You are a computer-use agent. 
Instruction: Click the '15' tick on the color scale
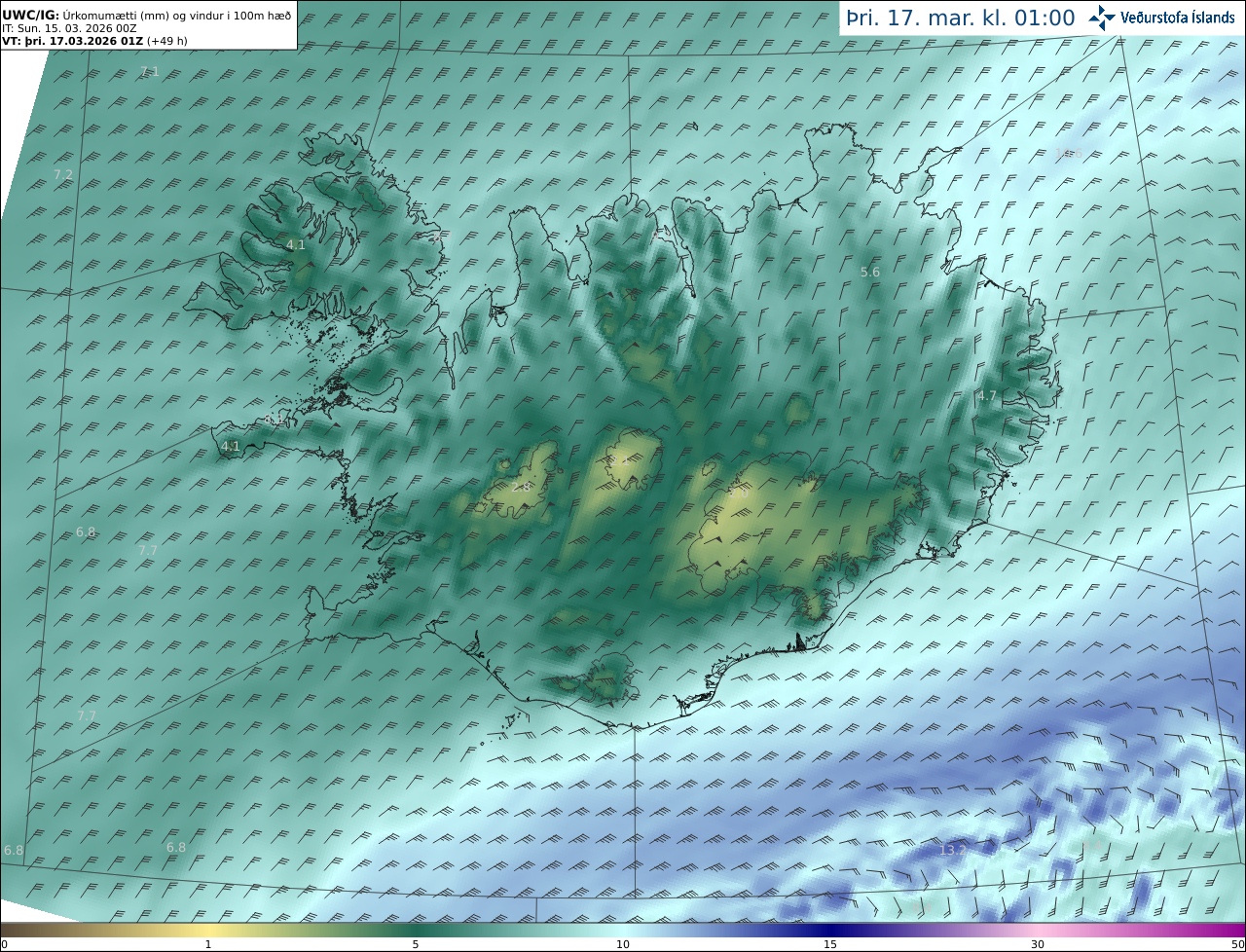point(830,944)
